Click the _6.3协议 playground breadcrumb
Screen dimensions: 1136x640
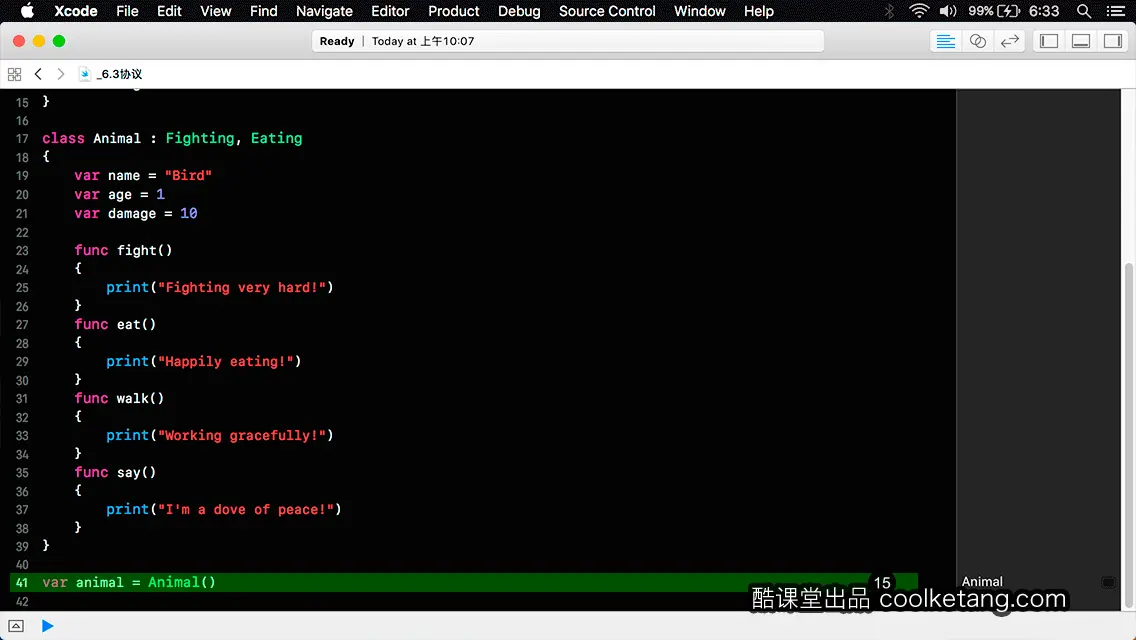click(x=111, y=74)
